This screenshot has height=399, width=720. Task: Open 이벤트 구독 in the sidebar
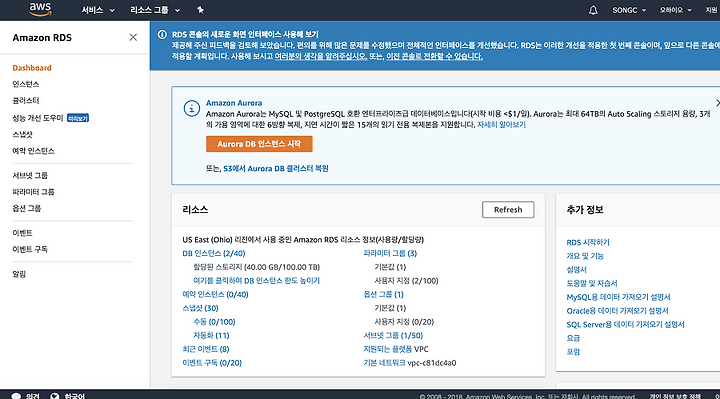30,249
